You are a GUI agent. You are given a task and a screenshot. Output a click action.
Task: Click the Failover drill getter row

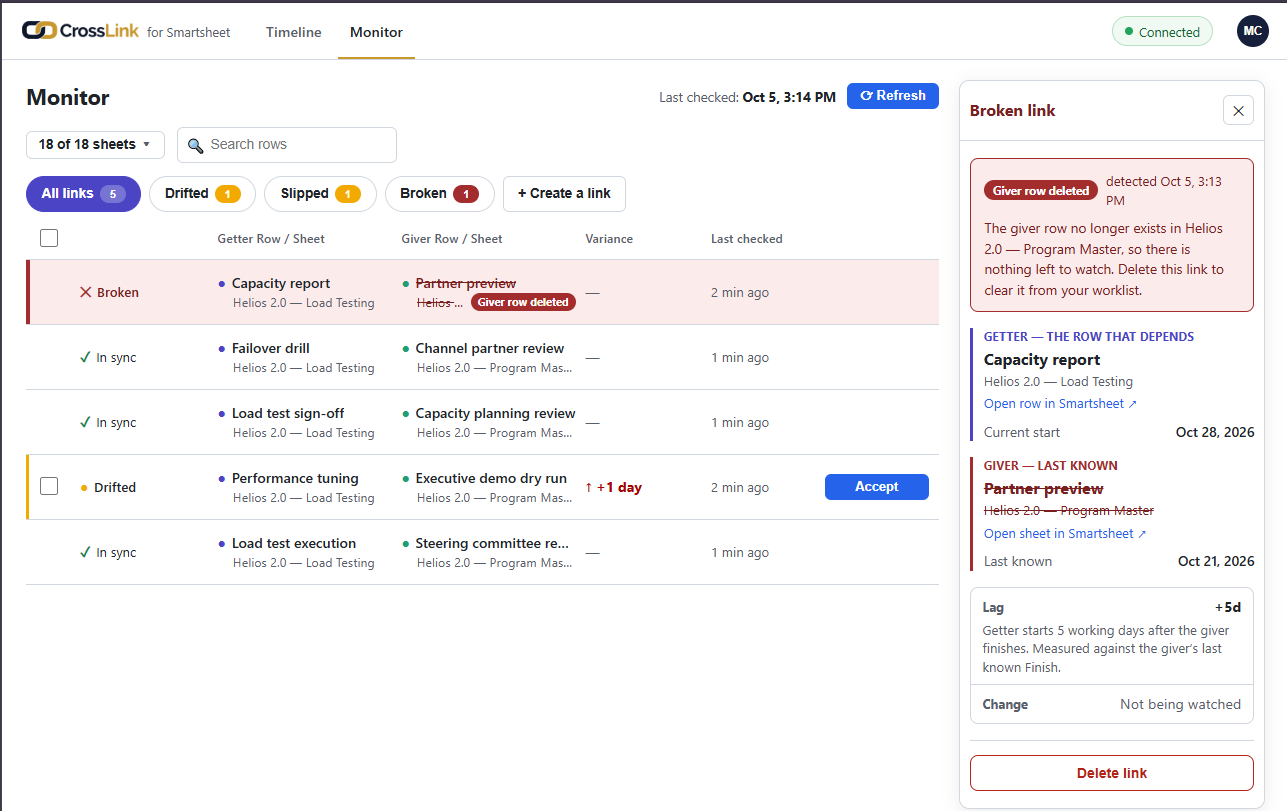(x=271, y=349)
